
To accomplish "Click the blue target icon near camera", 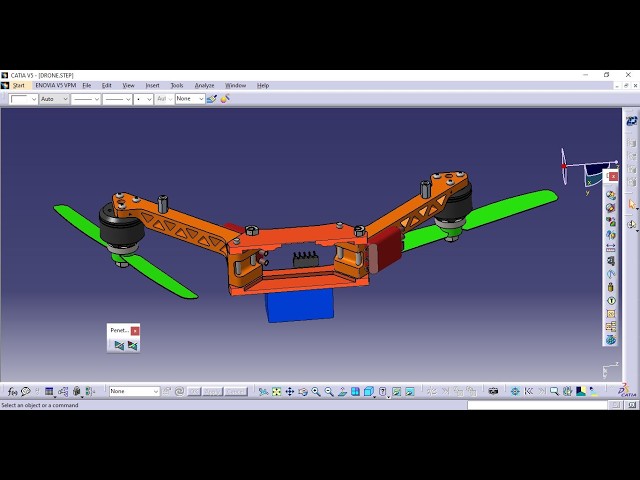I will (515, 391).
